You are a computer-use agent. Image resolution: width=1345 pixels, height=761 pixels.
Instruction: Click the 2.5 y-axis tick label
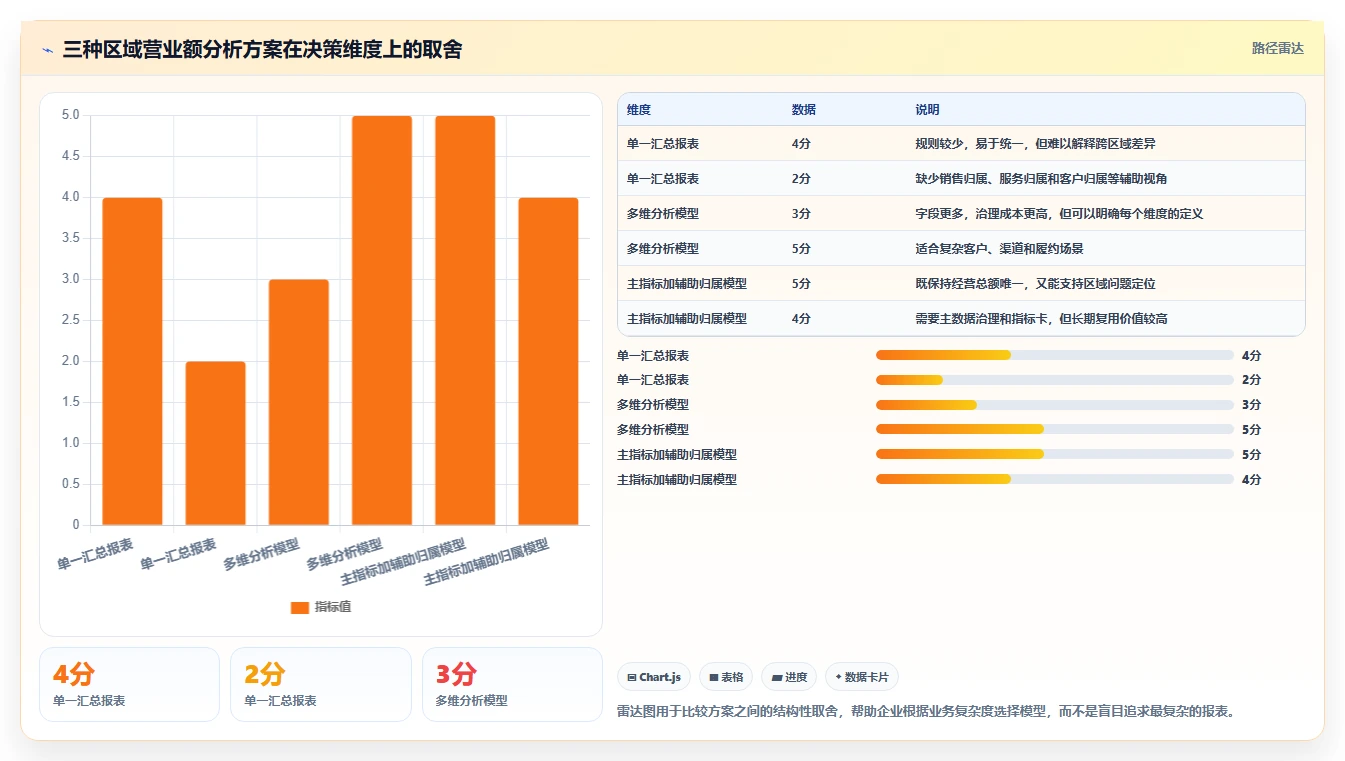tap(70, 320)
